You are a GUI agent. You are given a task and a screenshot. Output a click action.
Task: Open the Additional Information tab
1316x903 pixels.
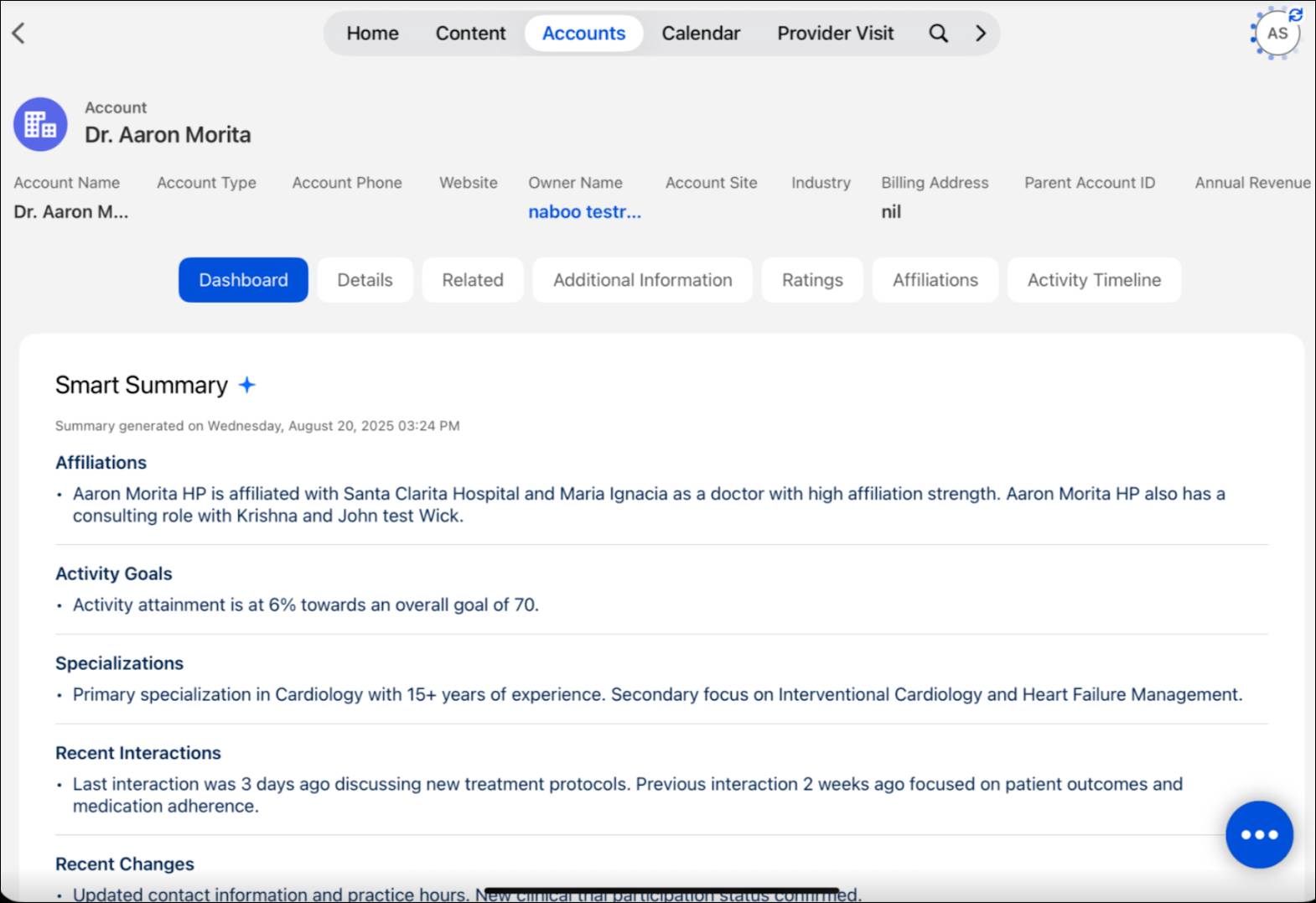click(x=642, y=280)
